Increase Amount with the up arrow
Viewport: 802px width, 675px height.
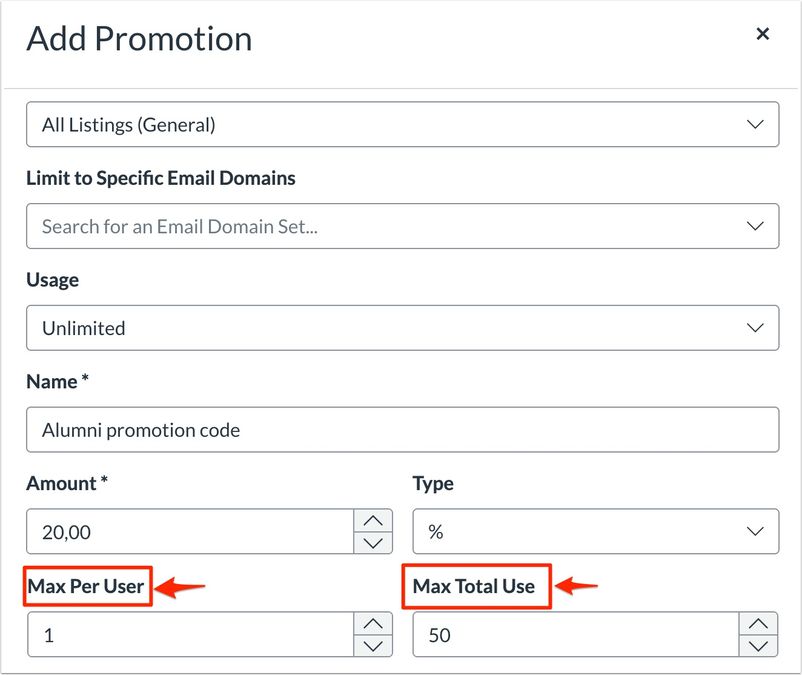point(373,520)
